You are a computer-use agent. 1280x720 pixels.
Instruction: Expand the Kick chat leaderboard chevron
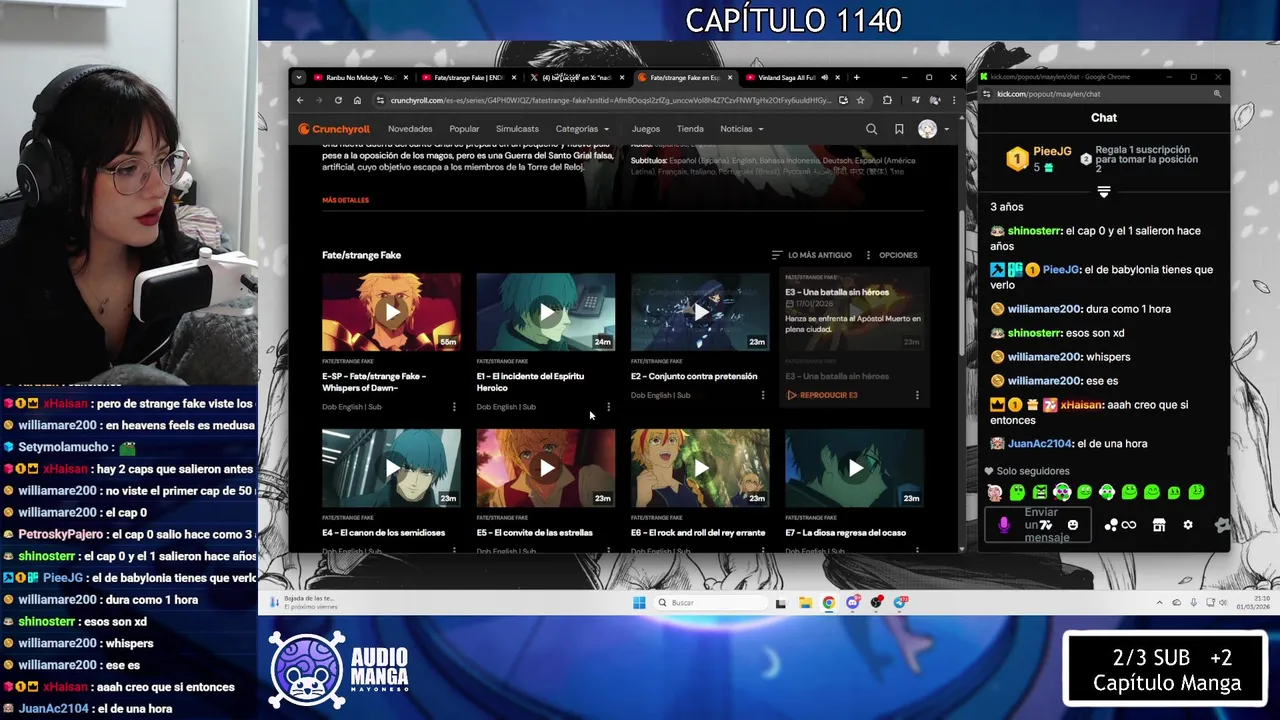1104,191
